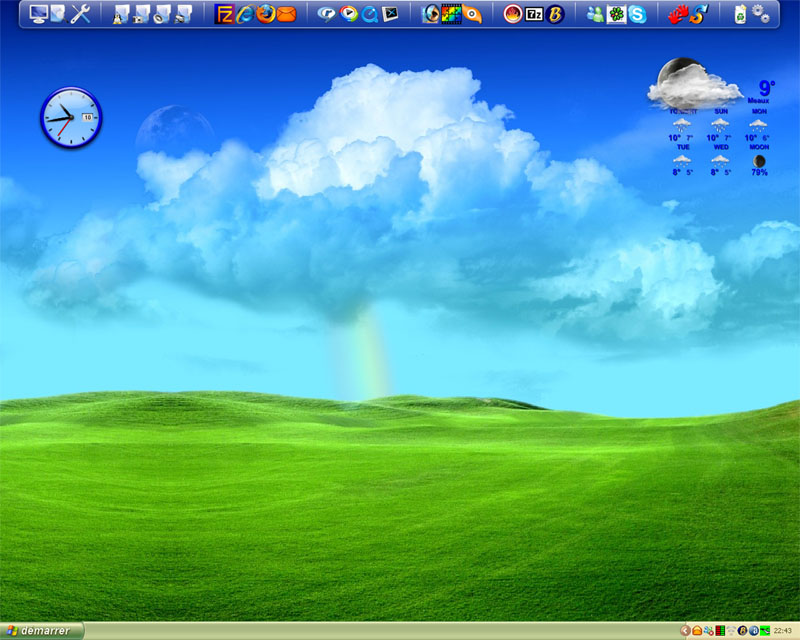Click the analog clock widget

(x=71, y=118)
